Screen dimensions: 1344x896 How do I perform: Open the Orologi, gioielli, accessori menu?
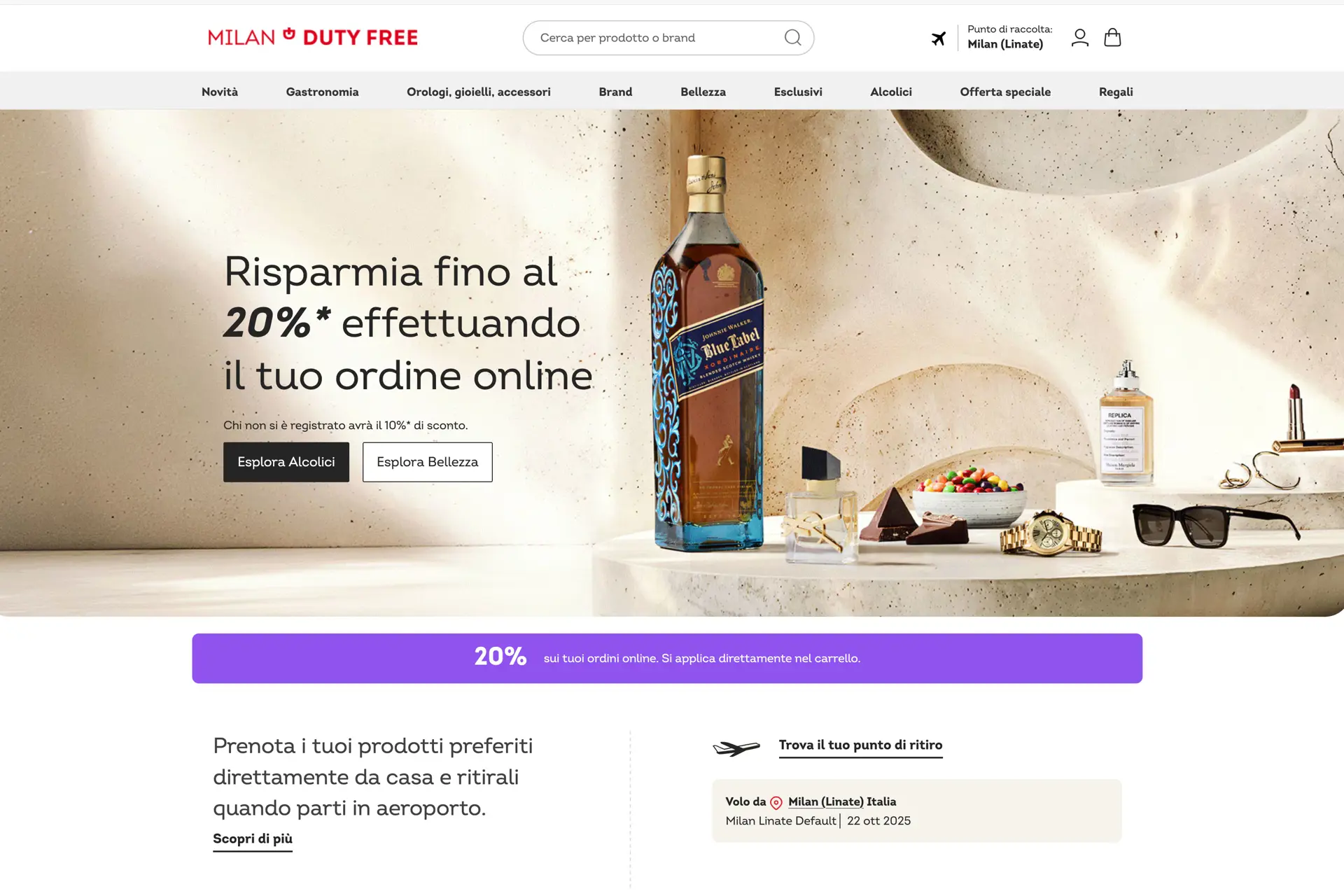[479, 92]
